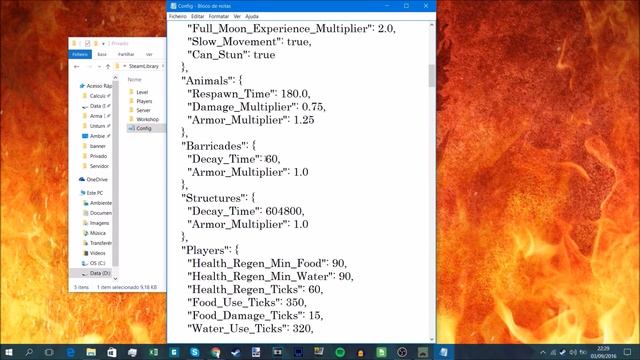Select the Transferências folder under Este PC
Image resolution: width=640 pixels, height=360 pixels.
[100, 243]
